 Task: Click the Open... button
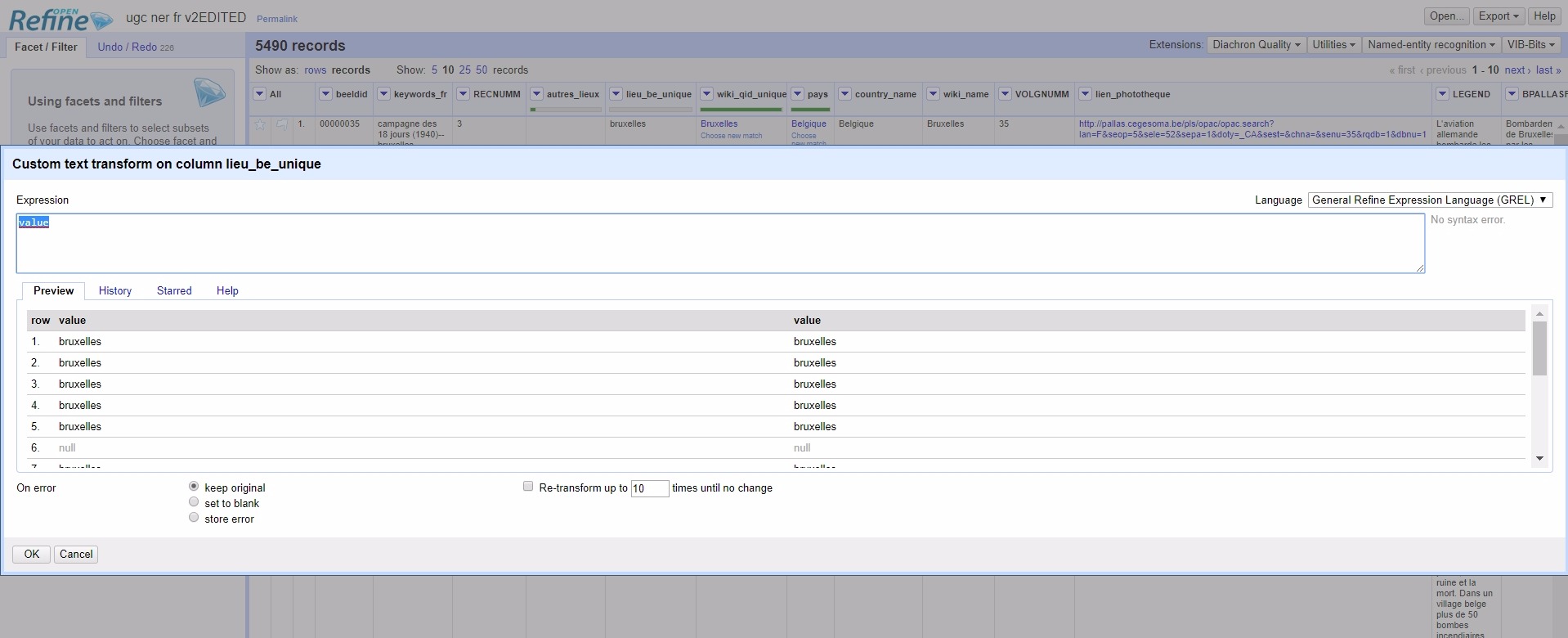pos(1446,16)
